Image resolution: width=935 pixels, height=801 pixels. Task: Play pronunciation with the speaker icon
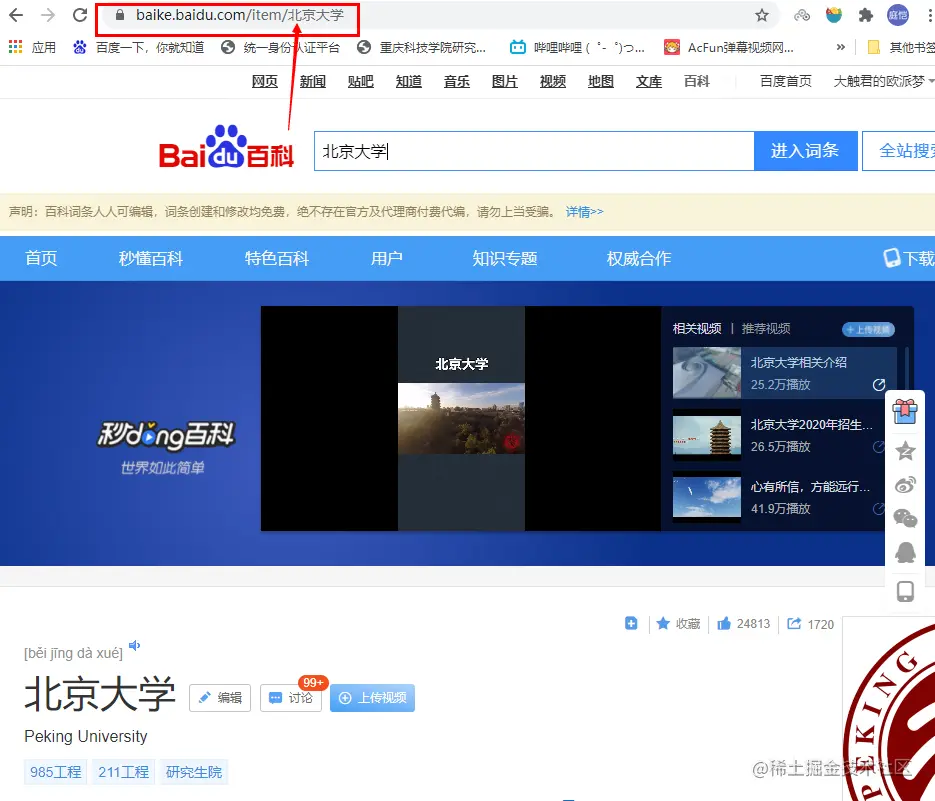[135, 645]
